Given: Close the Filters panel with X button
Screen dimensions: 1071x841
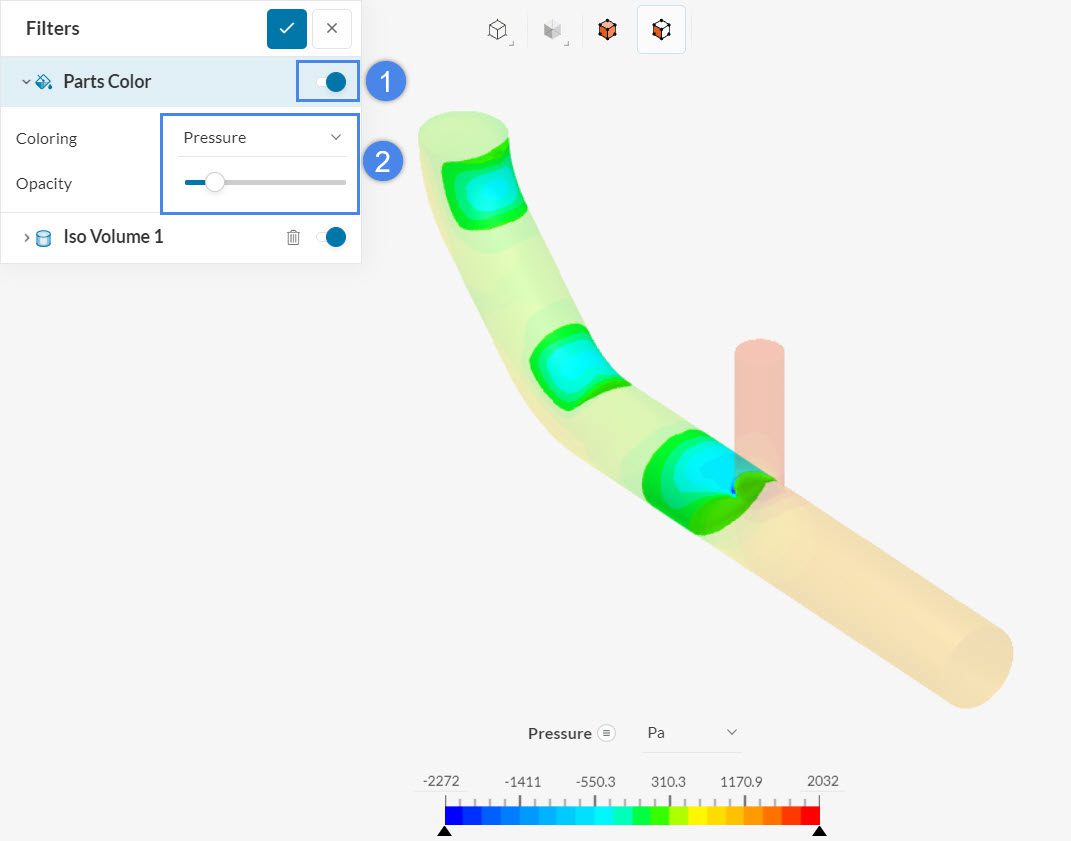Looking at the screenshot, I should (x=332, y=29).
